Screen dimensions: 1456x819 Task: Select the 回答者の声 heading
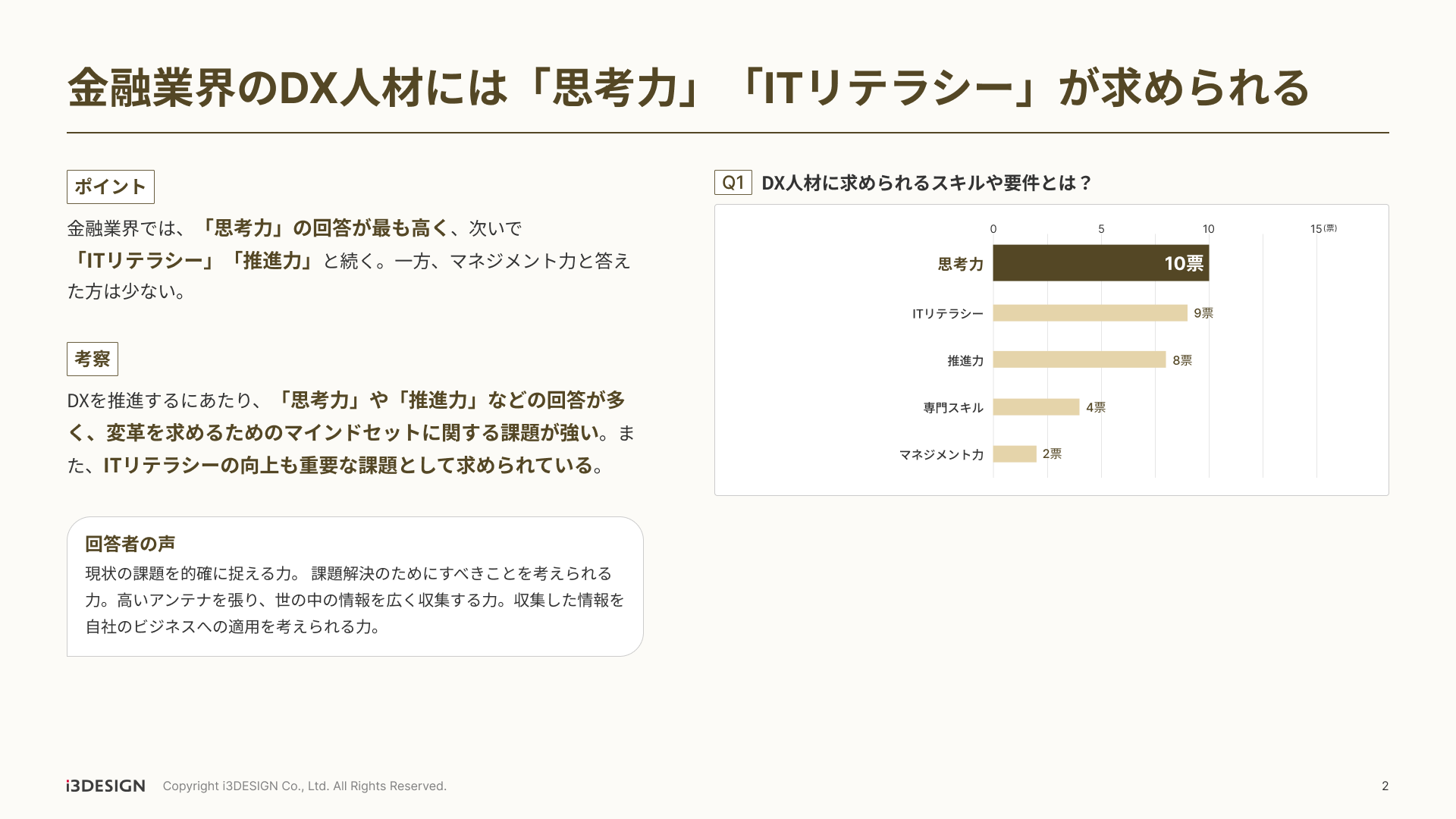pyautogui.click(x=130, y=544)
